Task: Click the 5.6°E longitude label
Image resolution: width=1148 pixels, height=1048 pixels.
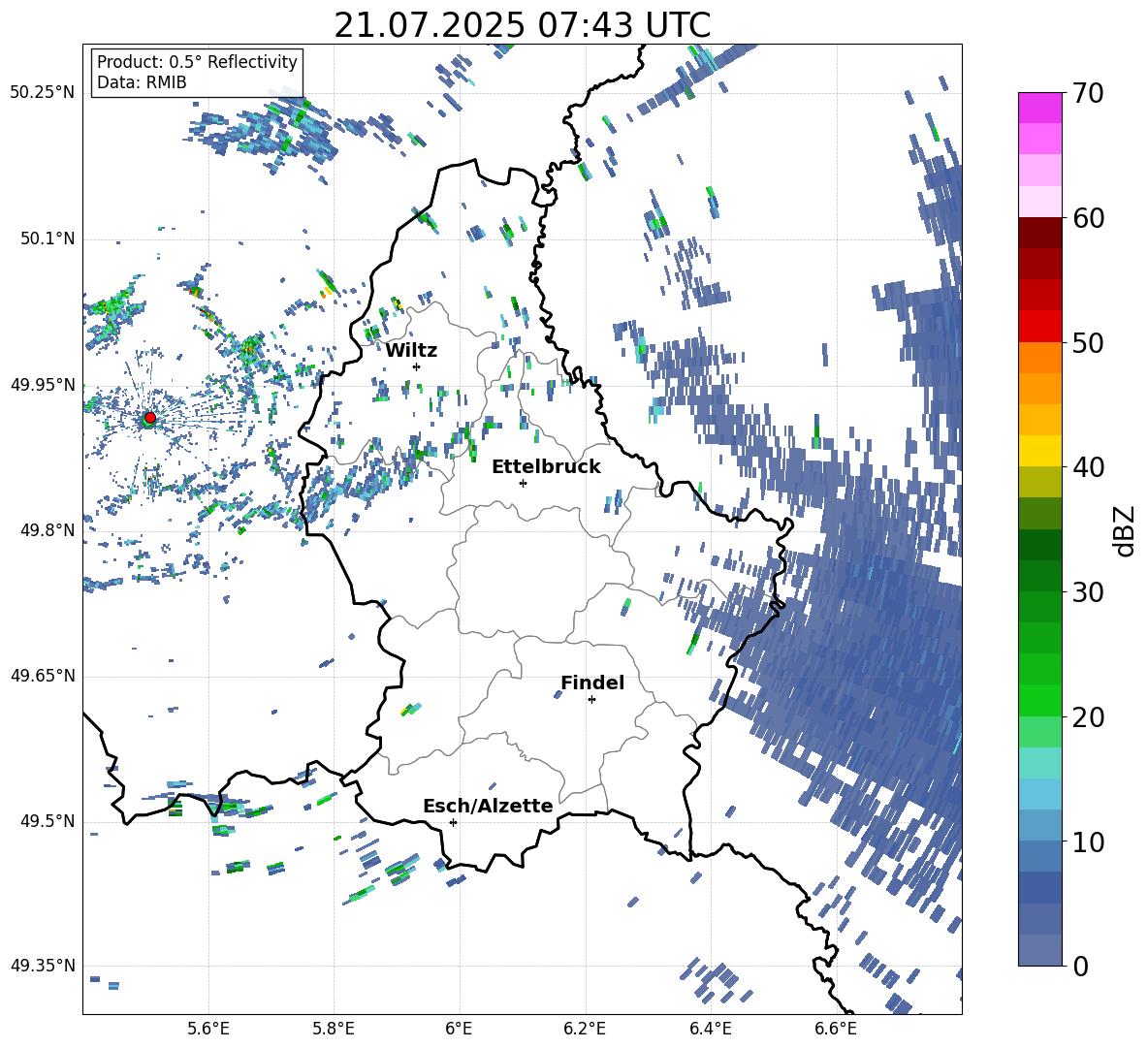Action: coord(208,1029)
